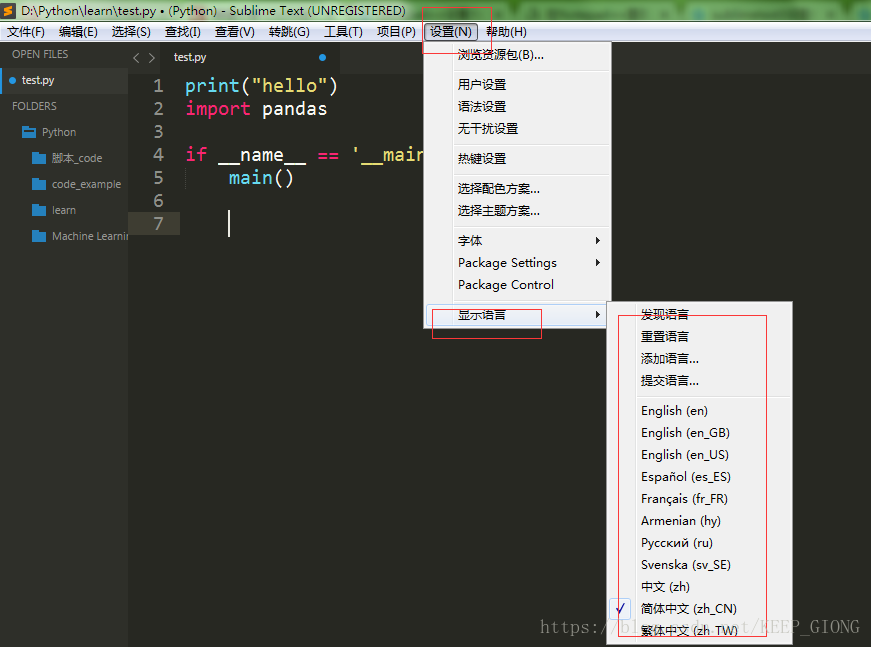The width and height of the screenshot is (871, 647).
Task: Open the 编辑(E) menu
Action: coord(78,32)
